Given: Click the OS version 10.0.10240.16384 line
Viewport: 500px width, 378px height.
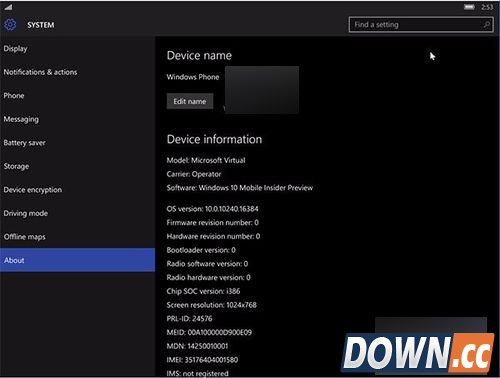Looking at the screenshot, I should 212,209.
